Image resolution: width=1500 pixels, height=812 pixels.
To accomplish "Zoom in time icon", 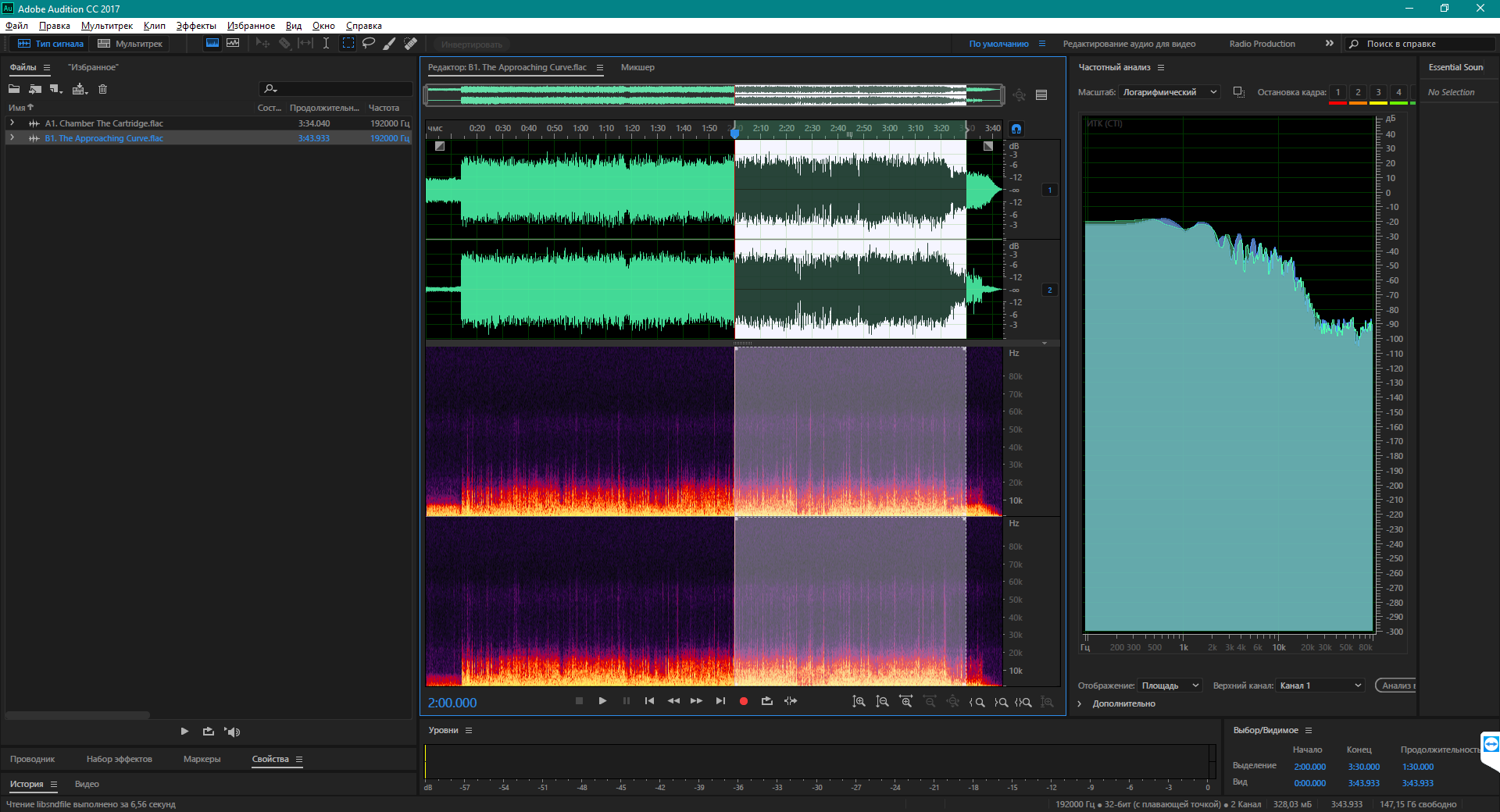I will (905, 702).
